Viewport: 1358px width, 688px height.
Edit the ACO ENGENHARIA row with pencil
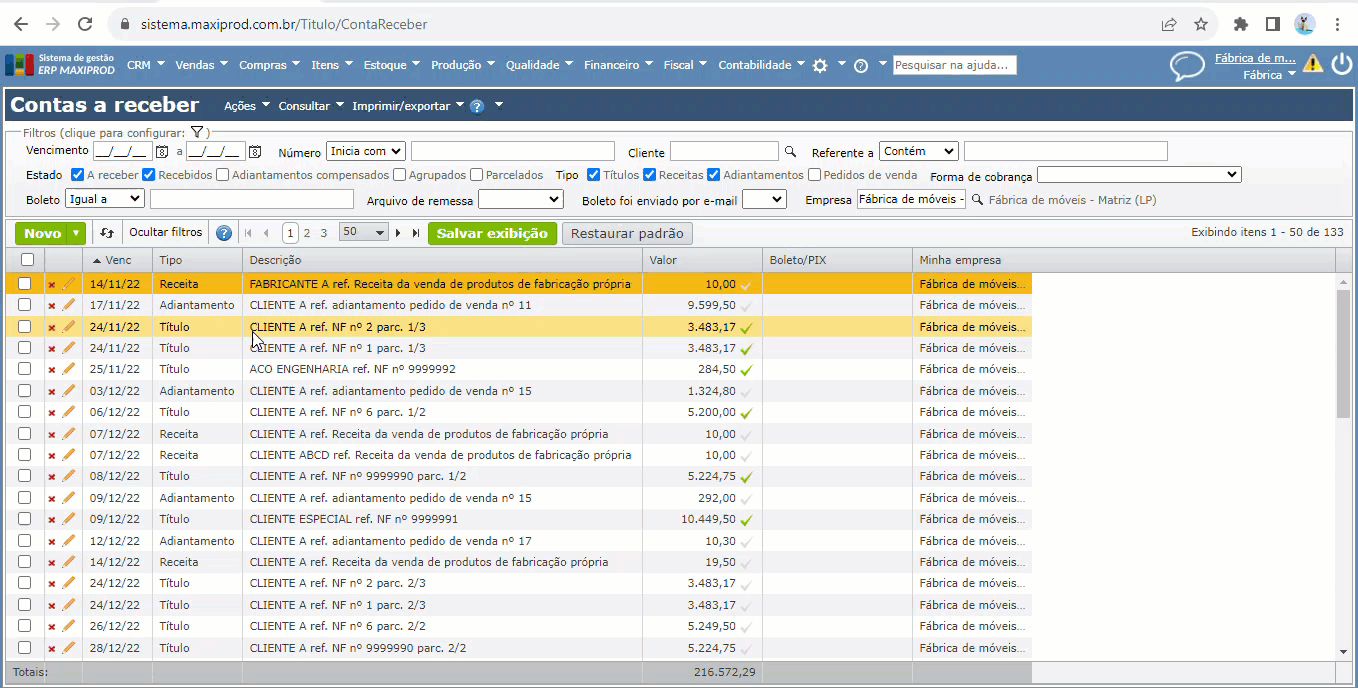[69, 369]
